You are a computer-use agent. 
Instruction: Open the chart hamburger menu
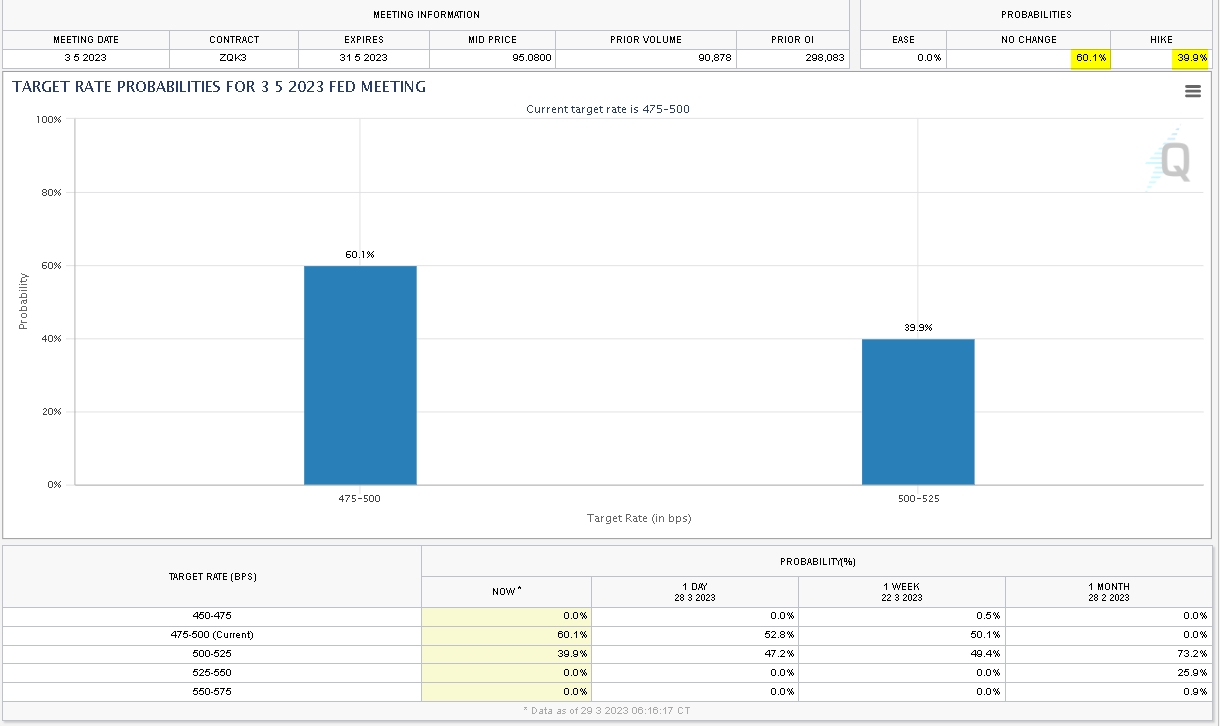click(1192, 91)
